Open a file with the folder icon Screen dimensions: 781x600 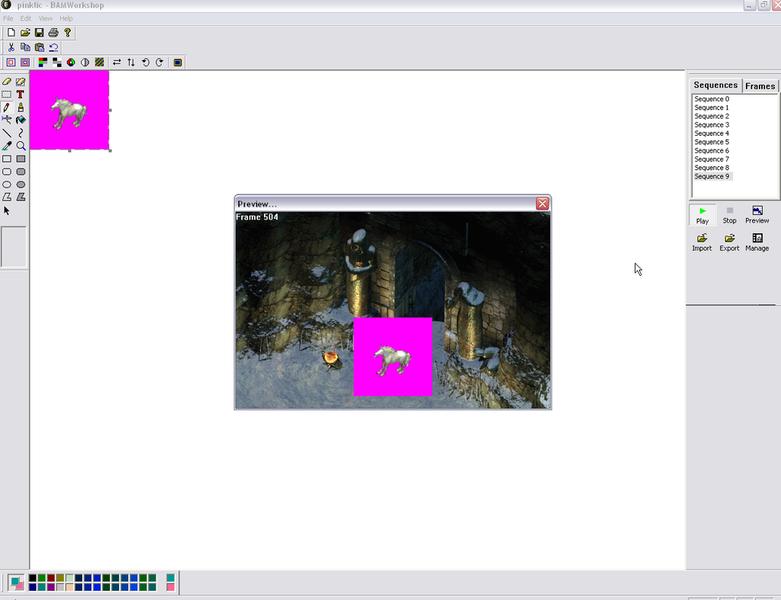pyautogui.click(x=25, y=33)
